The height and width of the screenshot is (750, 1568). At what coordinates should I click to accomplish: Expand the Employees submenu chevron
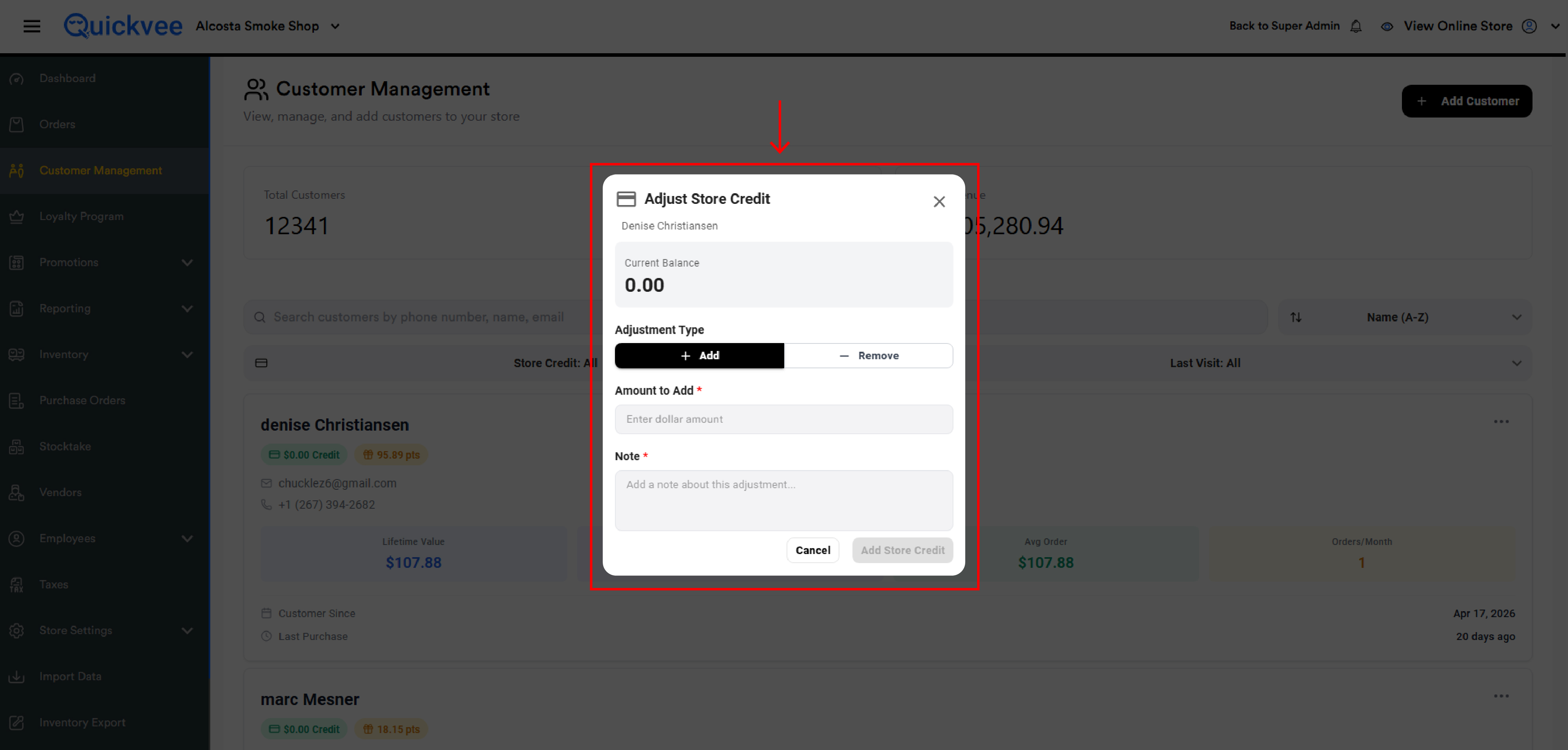[187, 538]
